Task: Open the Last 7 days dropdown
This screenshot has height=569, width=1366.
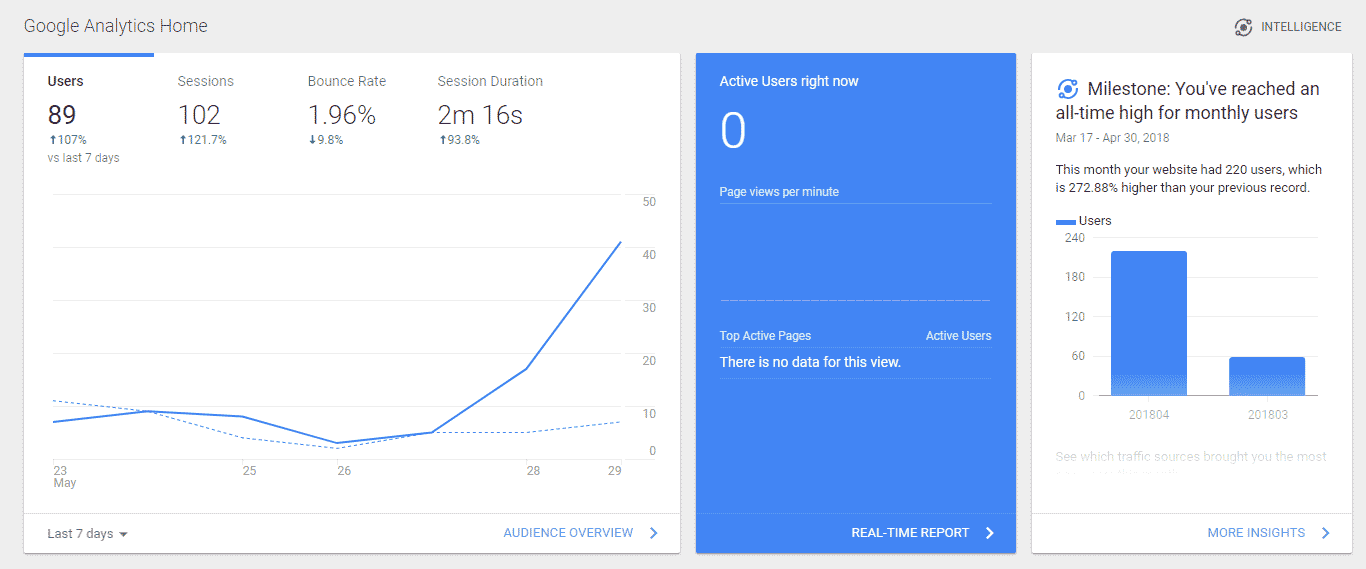Action: (88, 534)
